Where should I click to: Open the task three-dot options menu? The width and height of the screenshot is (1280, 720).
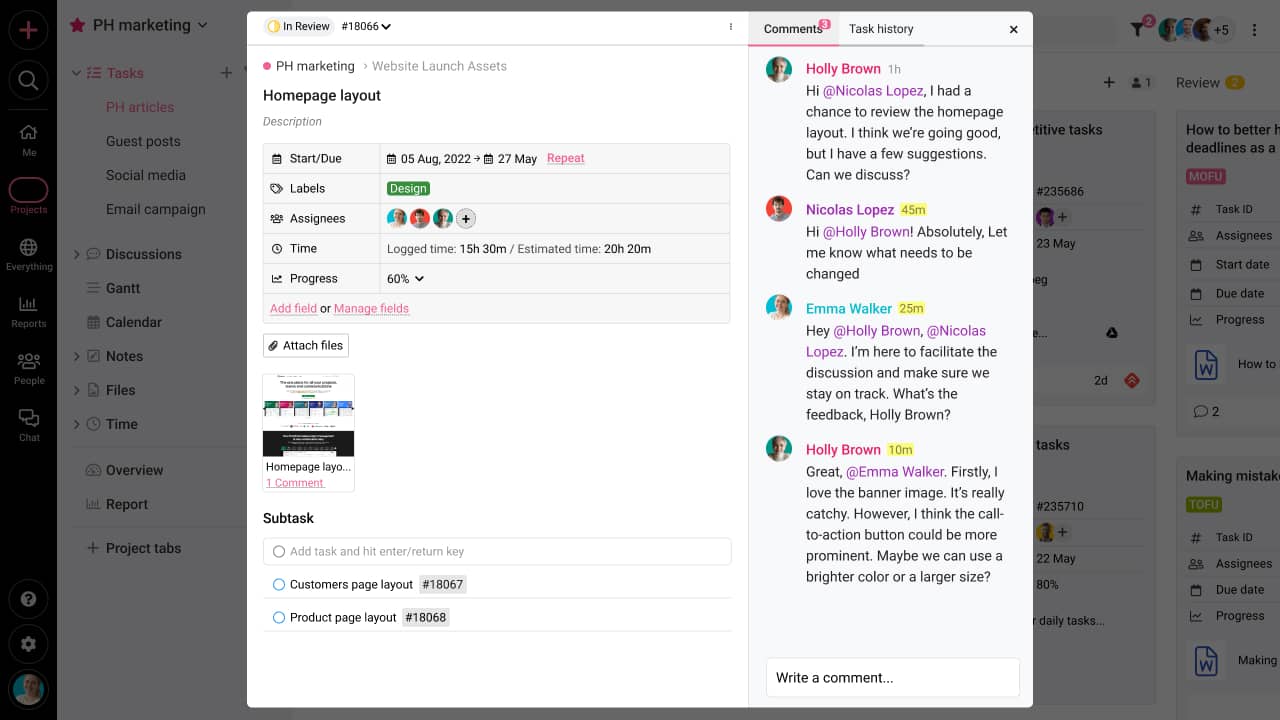[731, 27]
